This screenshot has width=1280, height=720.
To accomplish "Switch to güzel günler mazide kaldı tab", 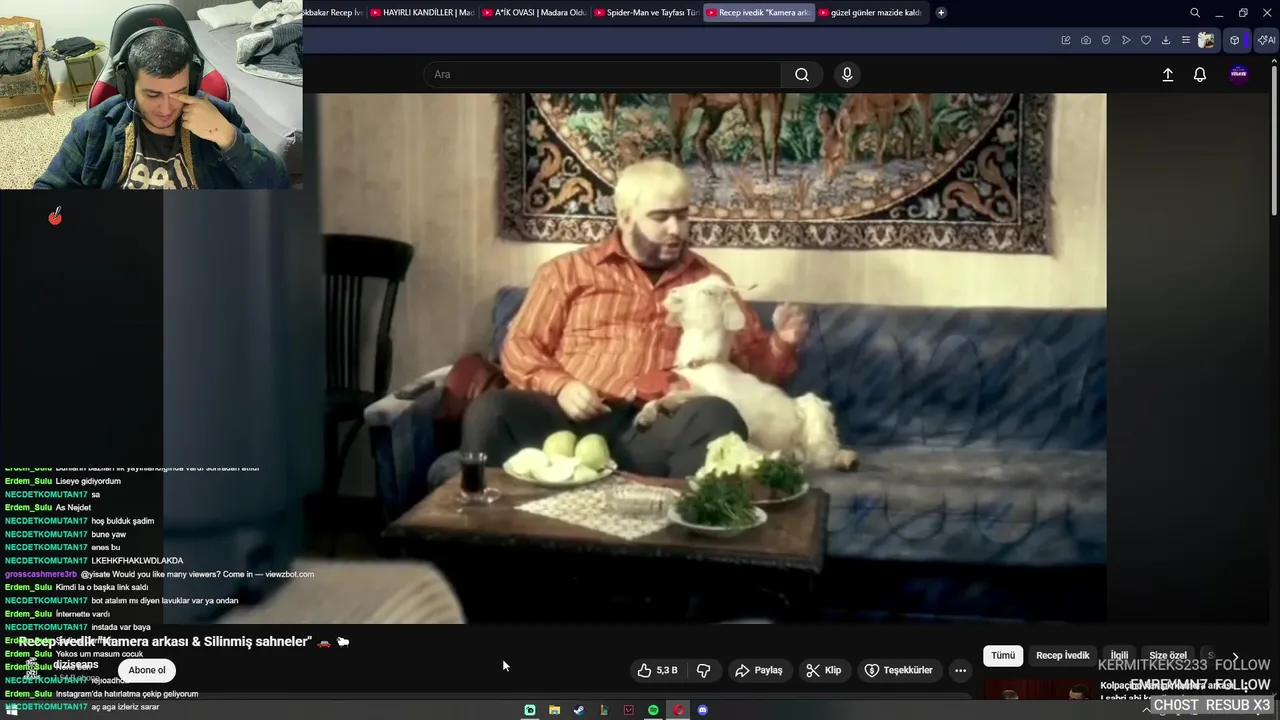I will [x=870, y=13].
